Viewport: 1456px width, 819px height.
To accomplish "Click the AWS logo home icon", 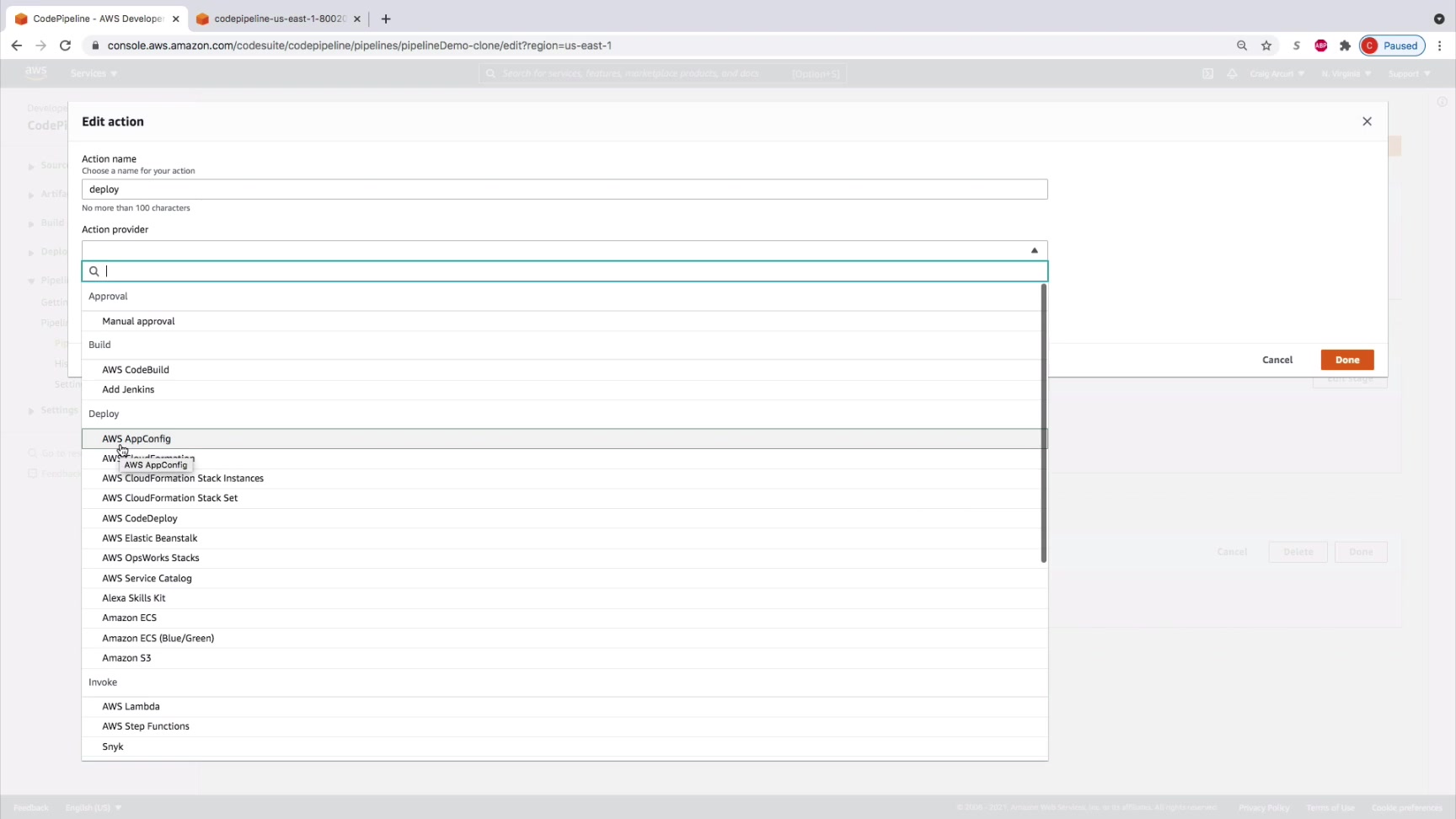I will 36,73.
